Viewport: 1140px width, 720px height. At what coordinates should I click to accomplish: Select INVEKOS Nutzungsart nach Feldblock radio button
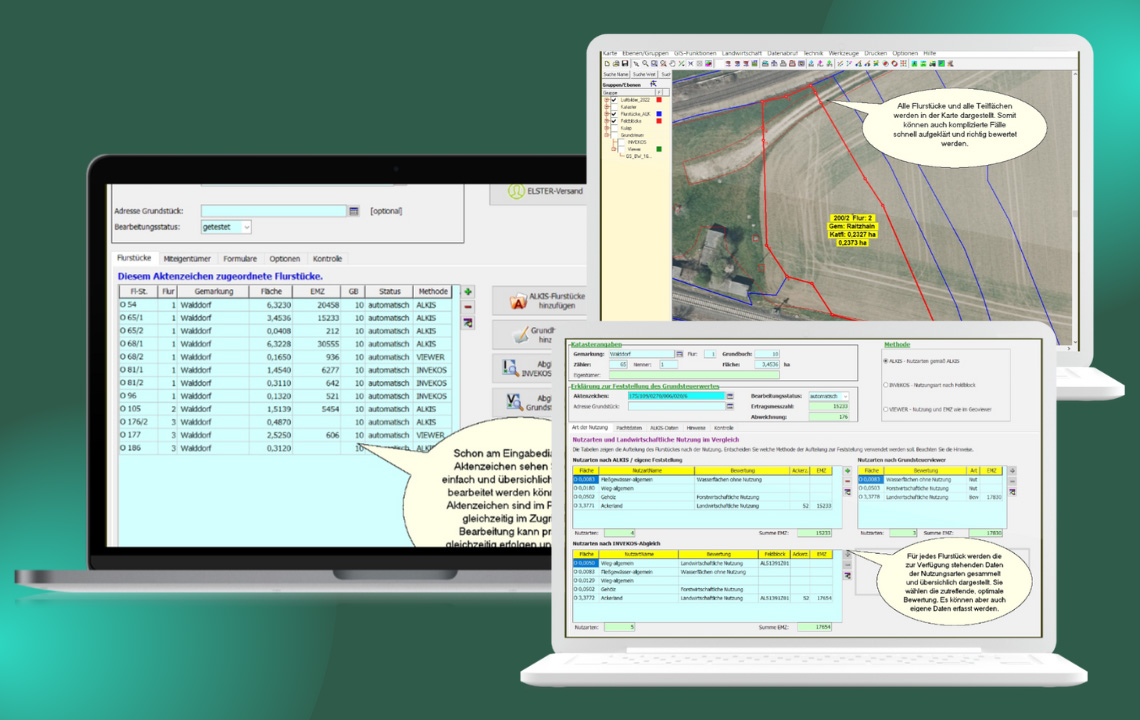tap(886, 385)
